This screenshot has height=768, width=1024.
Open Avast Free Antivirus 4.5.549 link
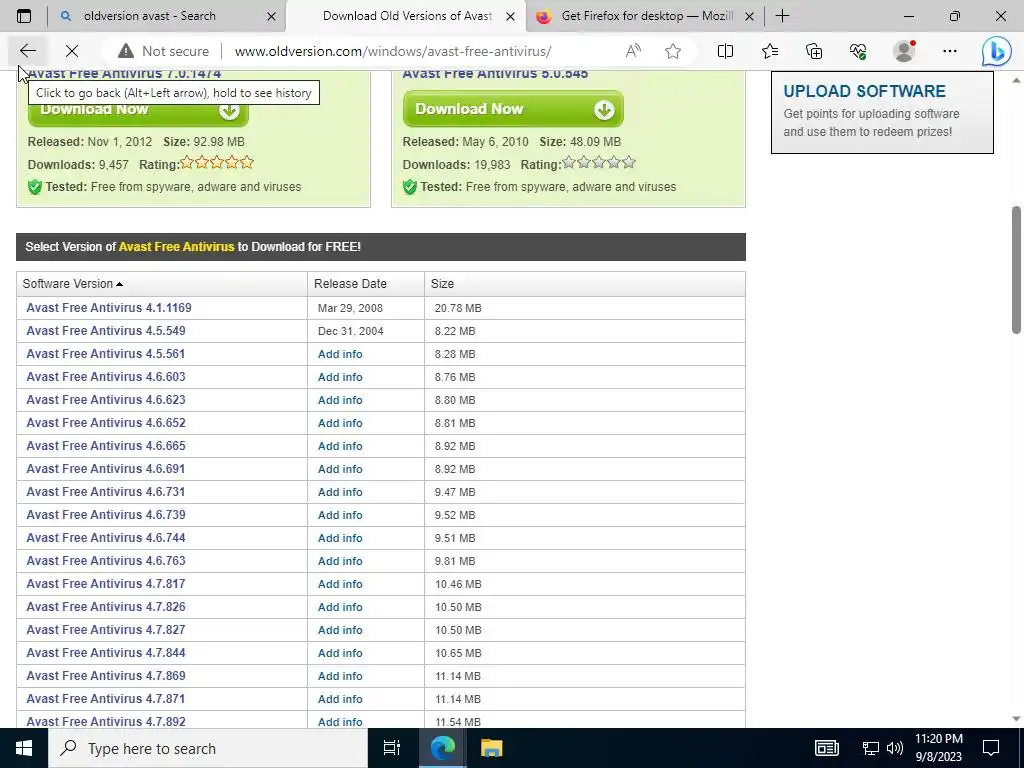pos(106,330)
